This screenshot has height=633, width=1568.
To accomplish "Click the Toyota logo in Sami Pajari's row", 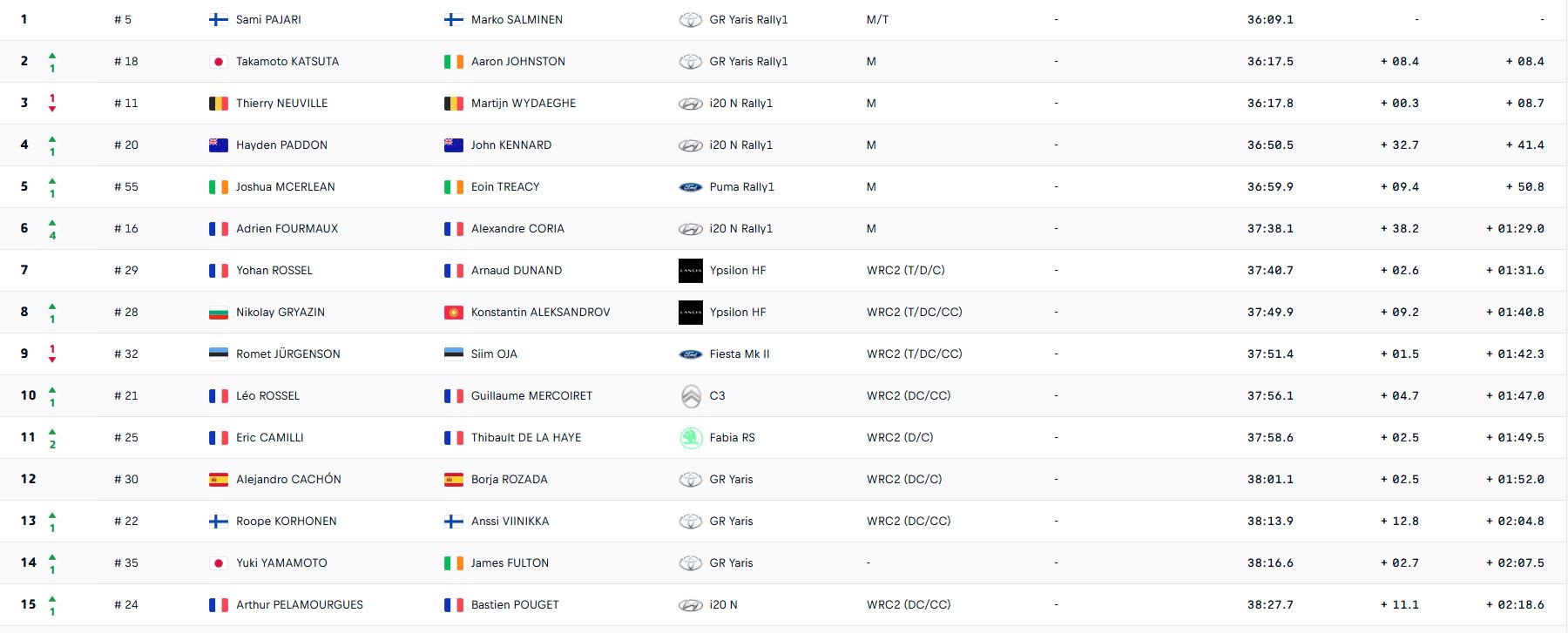I will pos(690,19).
